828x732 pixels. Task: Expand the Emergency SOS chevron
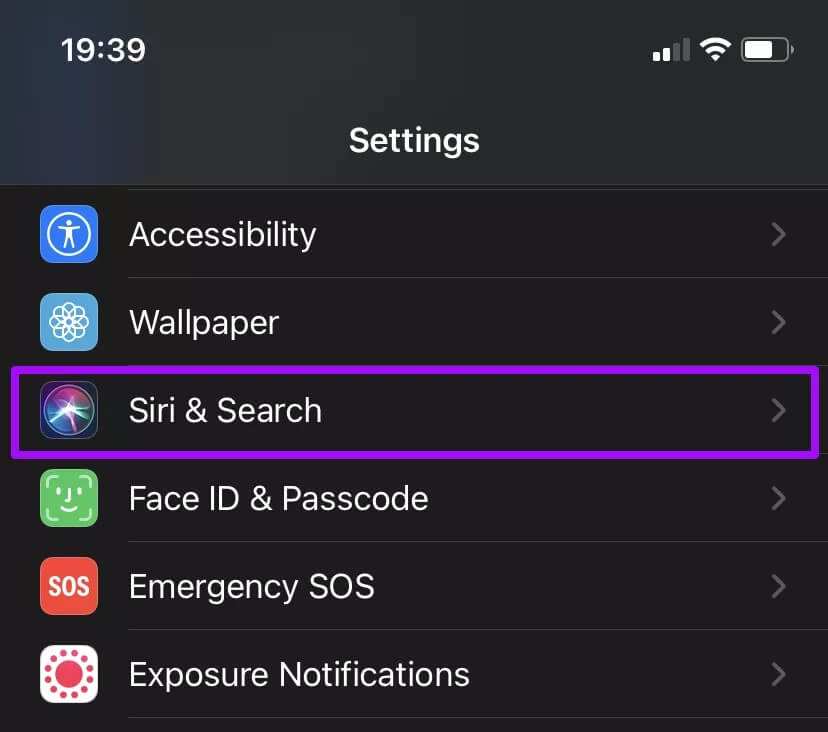pos(779,586)
